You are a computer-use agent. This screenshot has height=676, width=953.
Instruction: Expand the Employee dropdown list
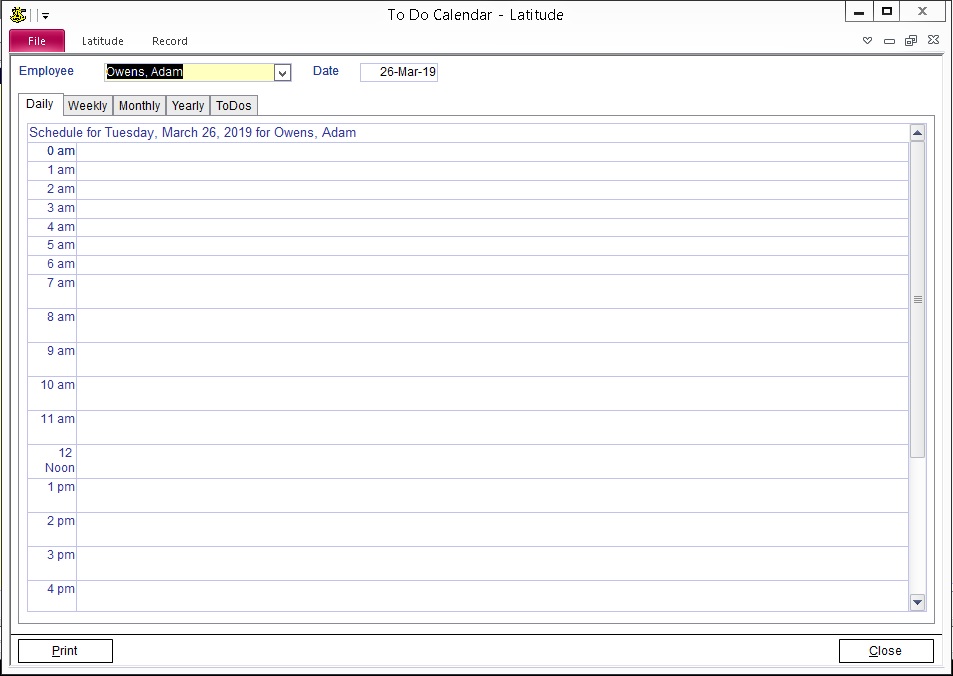coord(282,73)
